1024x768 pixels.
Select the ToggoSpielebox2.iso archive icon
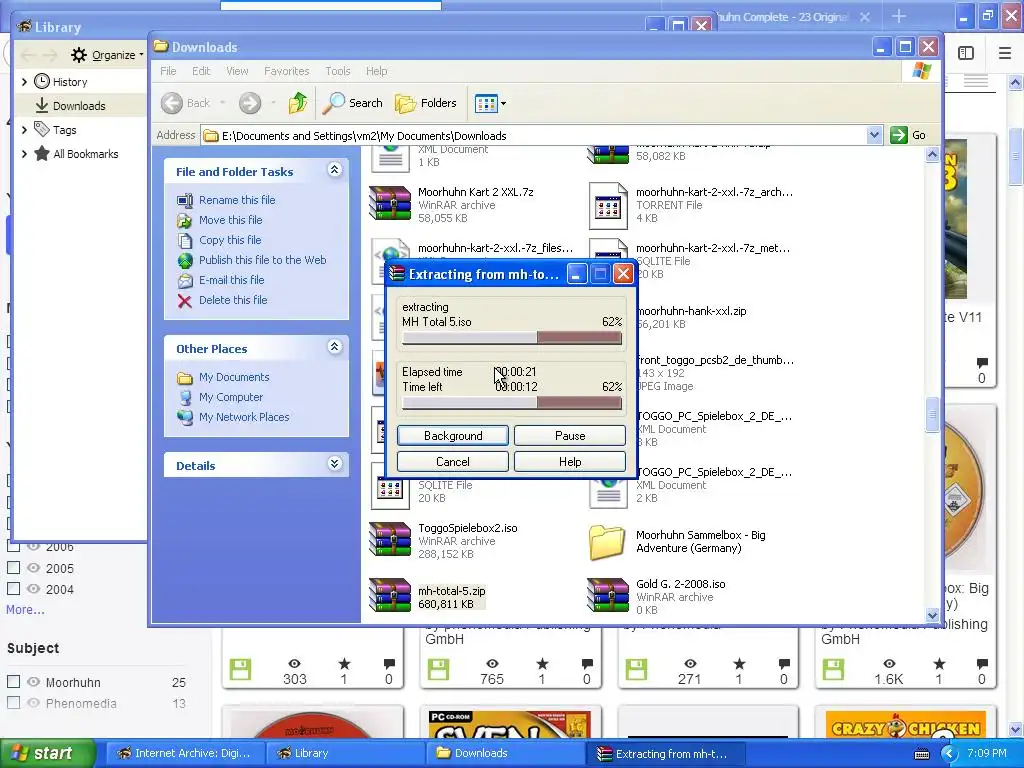pyautogui.click(x=390, y=539)
